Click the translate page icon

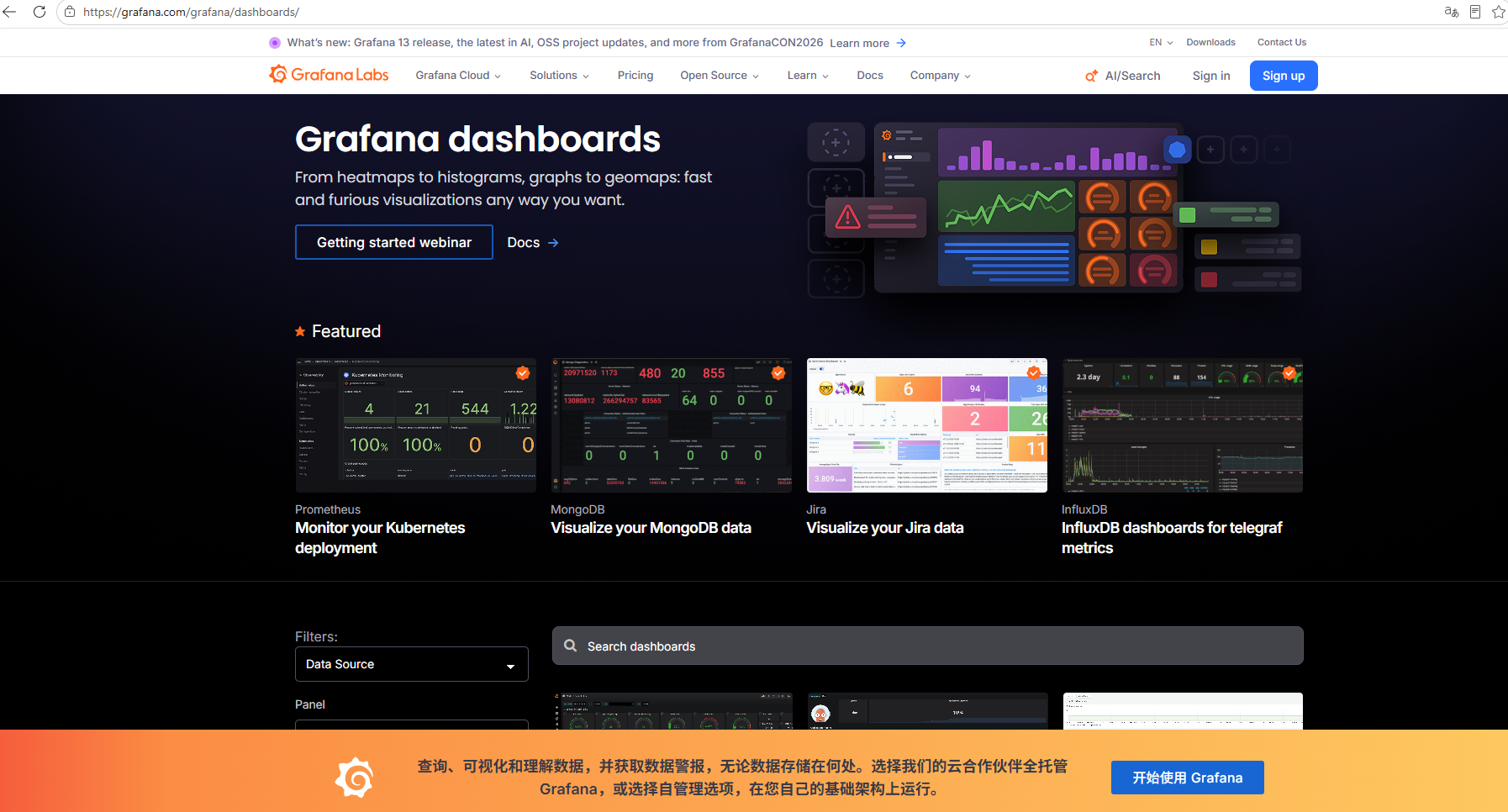click(1451, 12)
